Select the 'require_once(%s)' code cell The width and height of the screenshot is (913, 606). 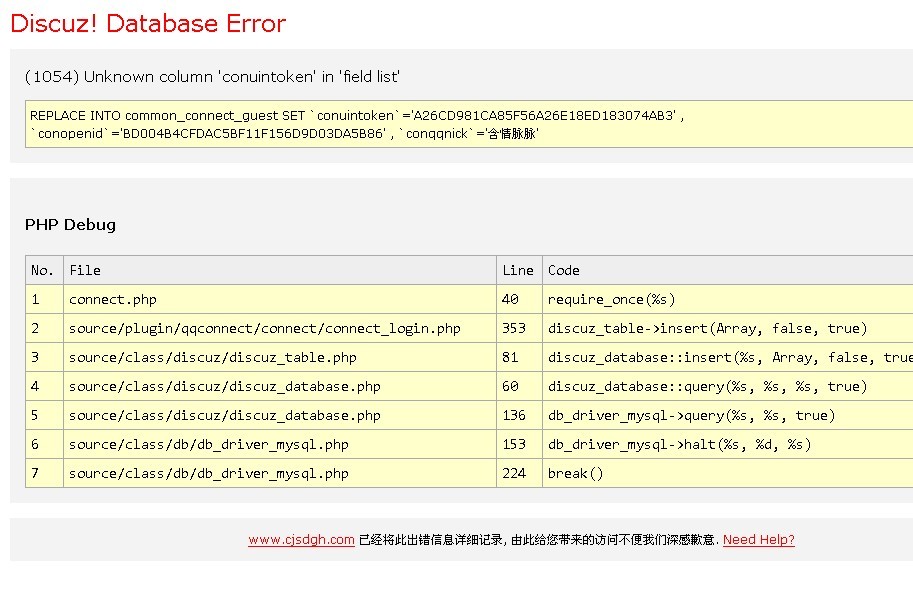pos(728,299)
